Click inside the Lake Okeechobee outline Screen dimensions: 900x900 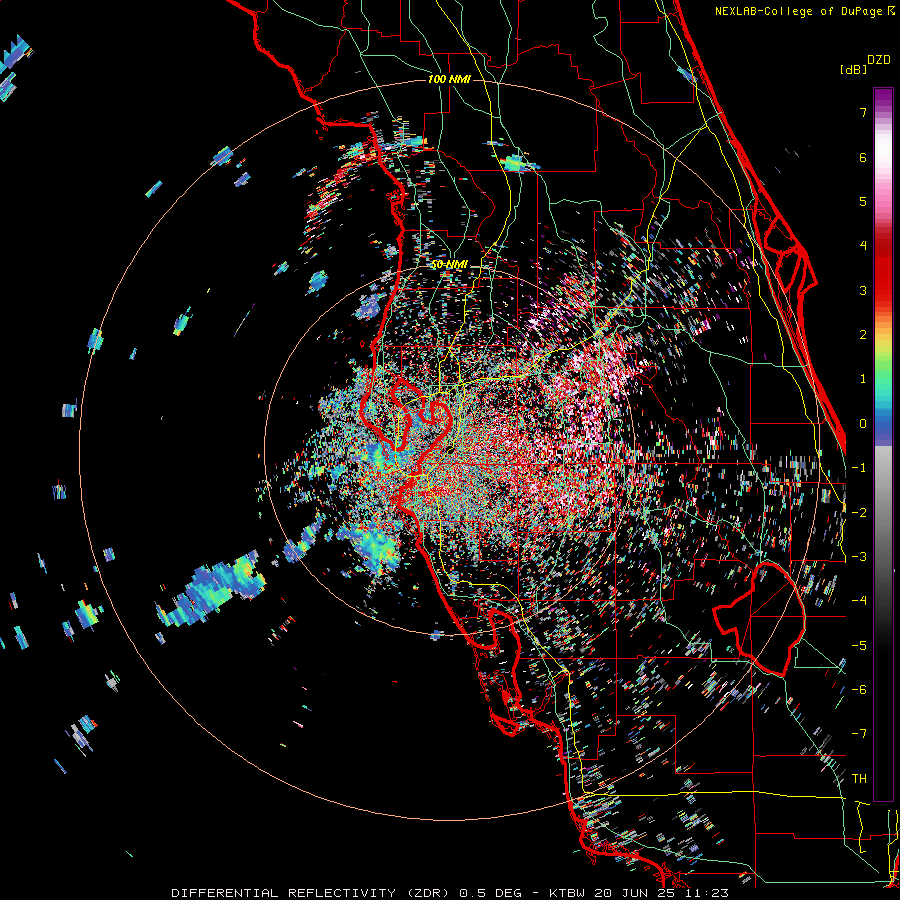761,617
